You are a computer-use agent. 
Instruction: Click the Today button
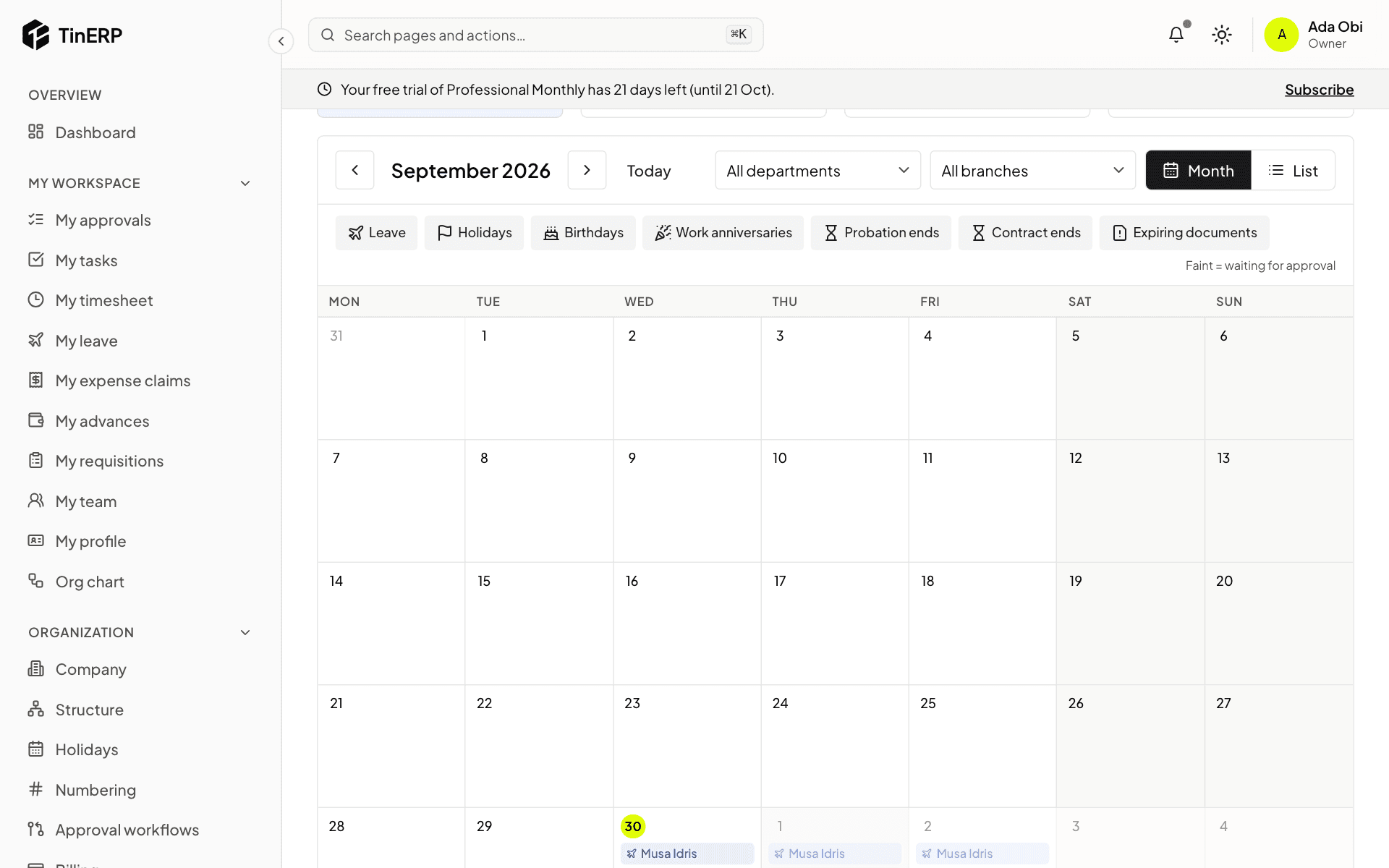click(649, 171)
